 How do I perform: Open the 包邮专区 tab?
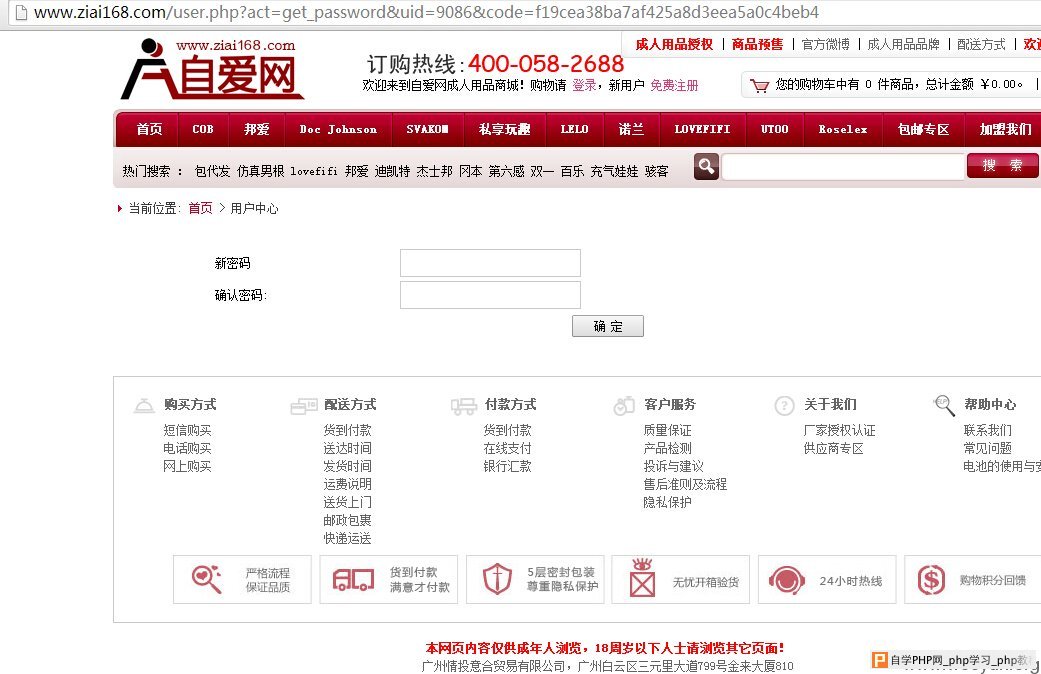(923, 129)
